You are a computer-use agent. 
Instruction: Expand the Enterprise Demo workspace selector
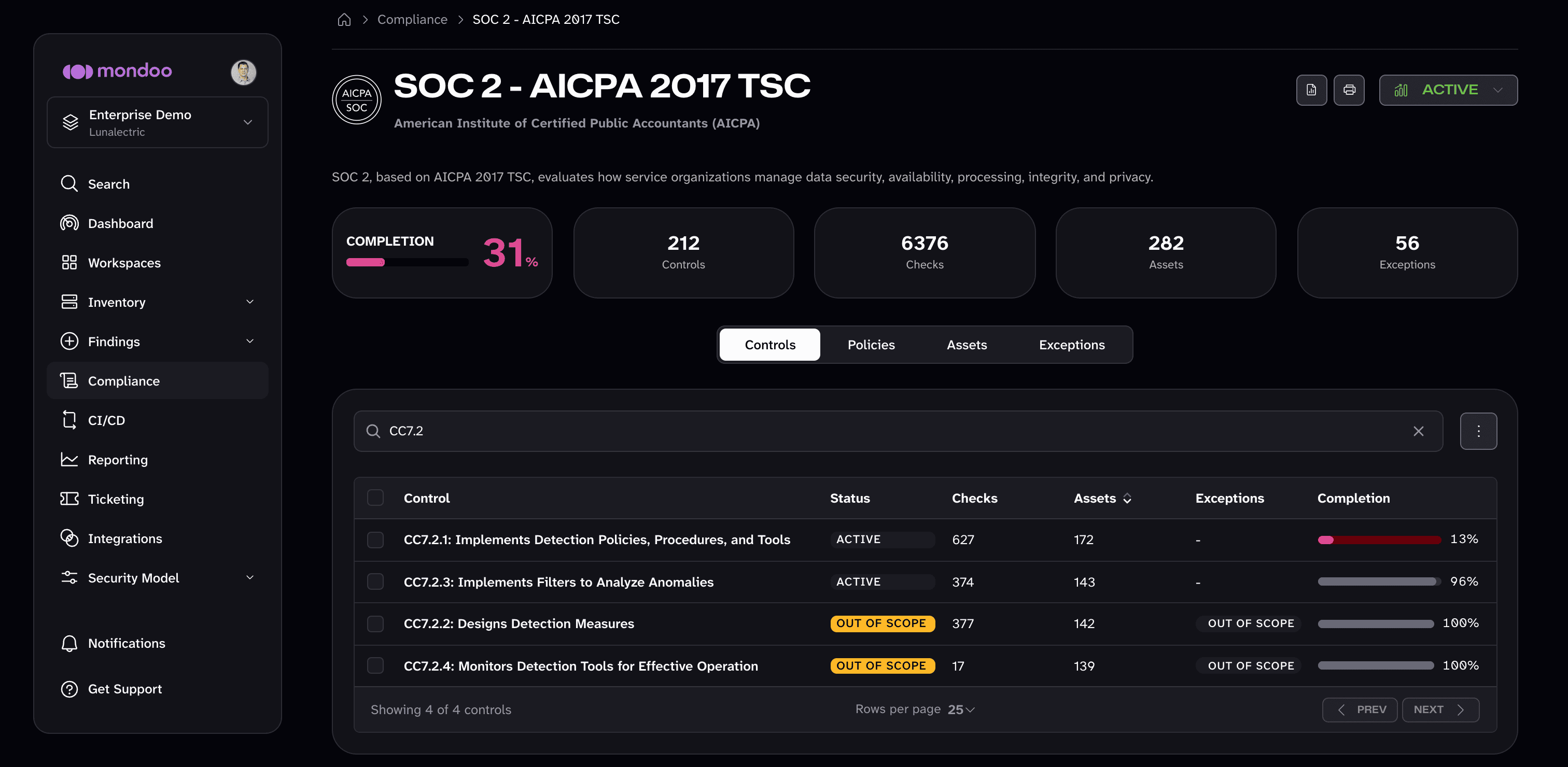click(158, 122)
